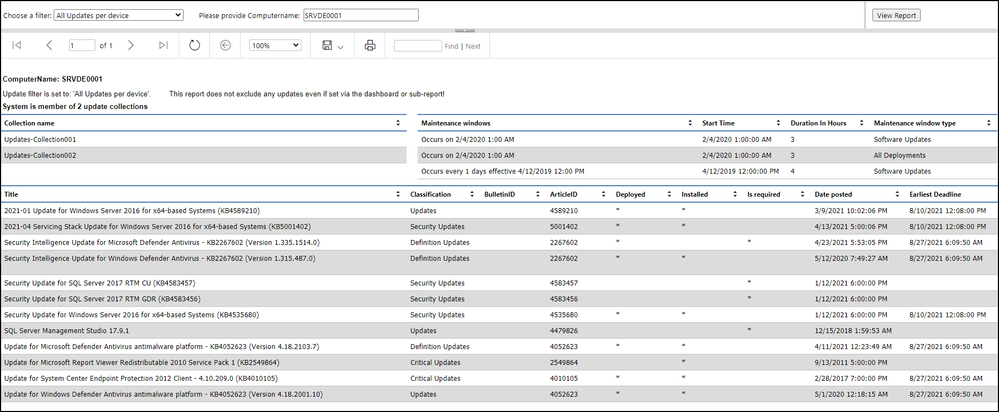Navigate back to parent report
This screenshot has width=999, height=412.
pyautogui.click(x=225, y=46)
